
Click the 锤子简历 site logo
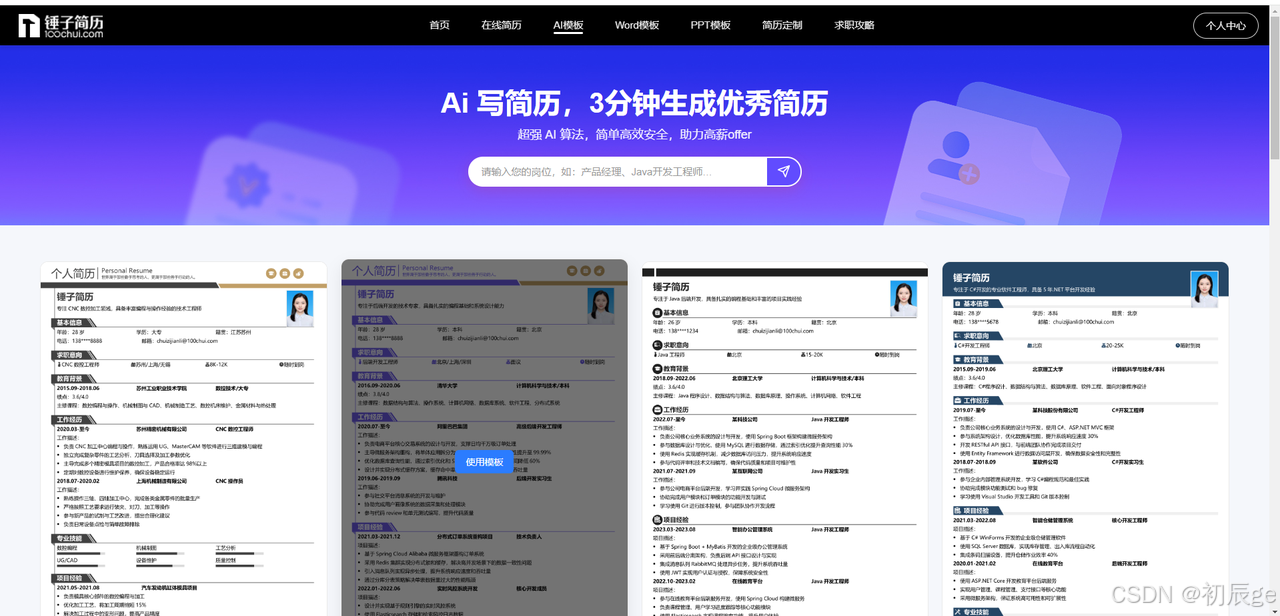(60, 26)
